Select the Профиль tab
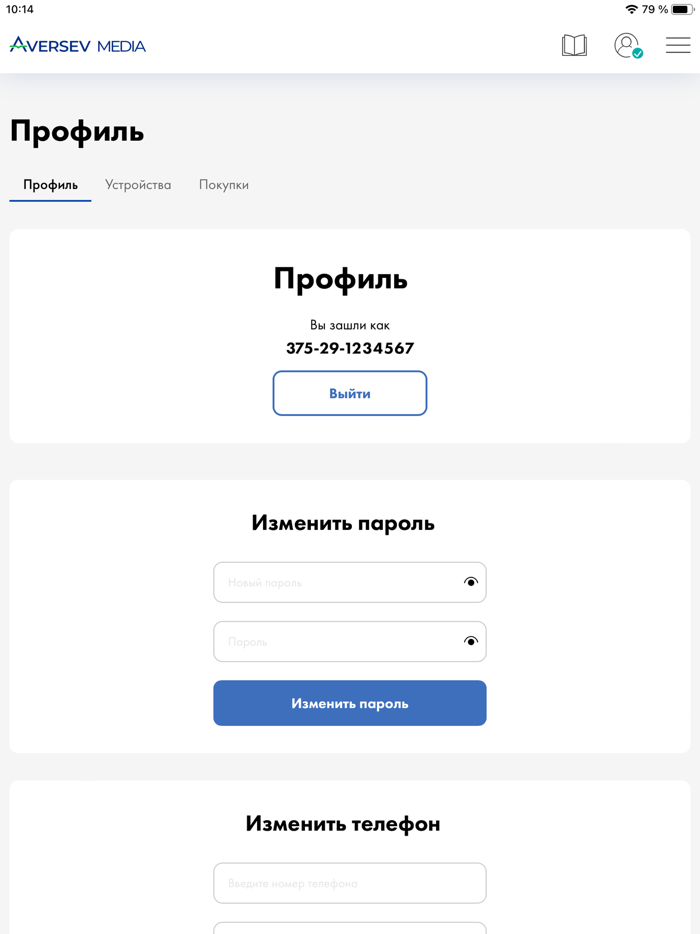Viewport: 700px width, 934px height. [49, 185]
